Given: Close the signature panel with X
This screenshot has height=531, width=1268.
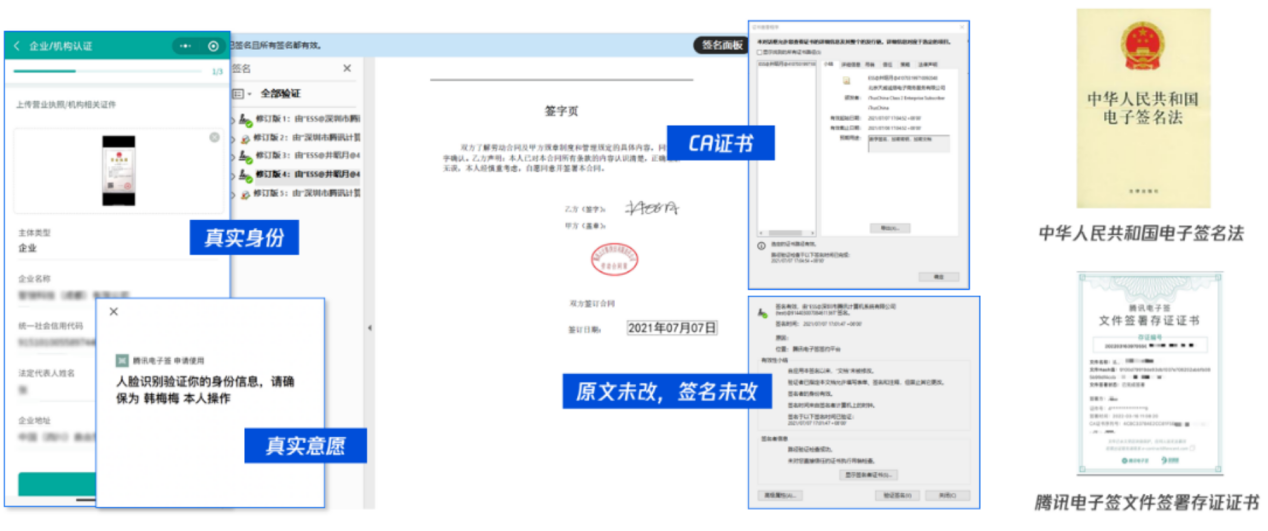Looking at the screenshot, I should (x=347, y=68).
